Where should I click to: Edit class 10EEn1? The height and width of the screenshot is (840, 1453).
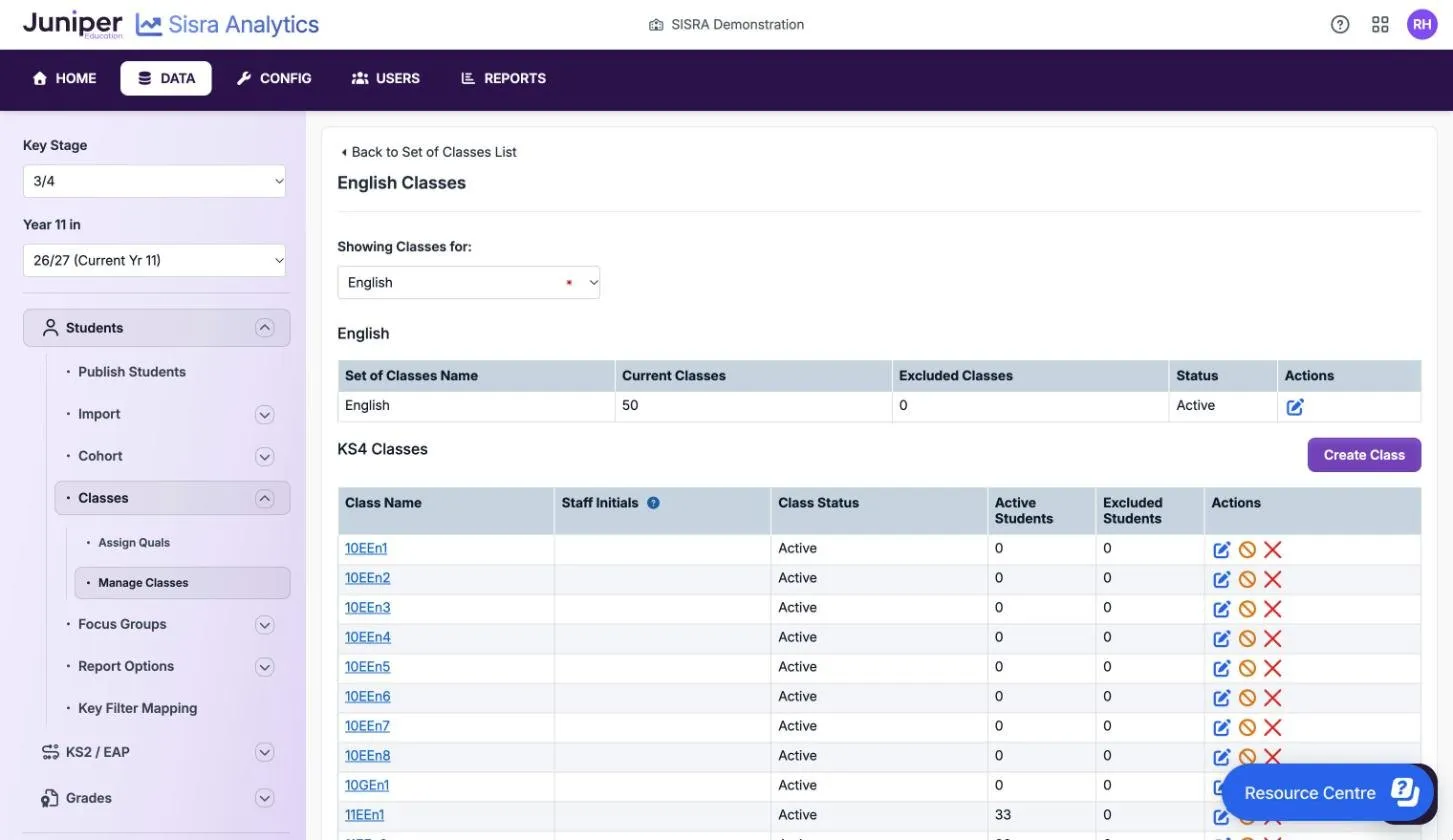(x=1221, y=550)
